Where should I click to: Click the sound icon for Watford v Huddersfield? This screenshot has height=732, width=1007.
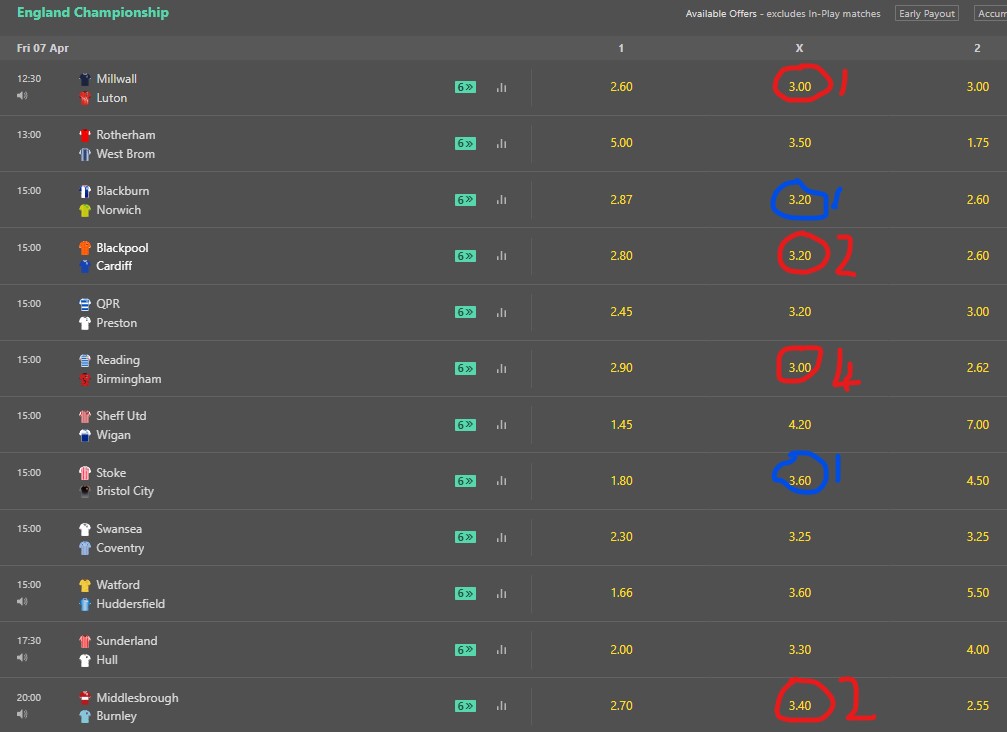[22, 602]
